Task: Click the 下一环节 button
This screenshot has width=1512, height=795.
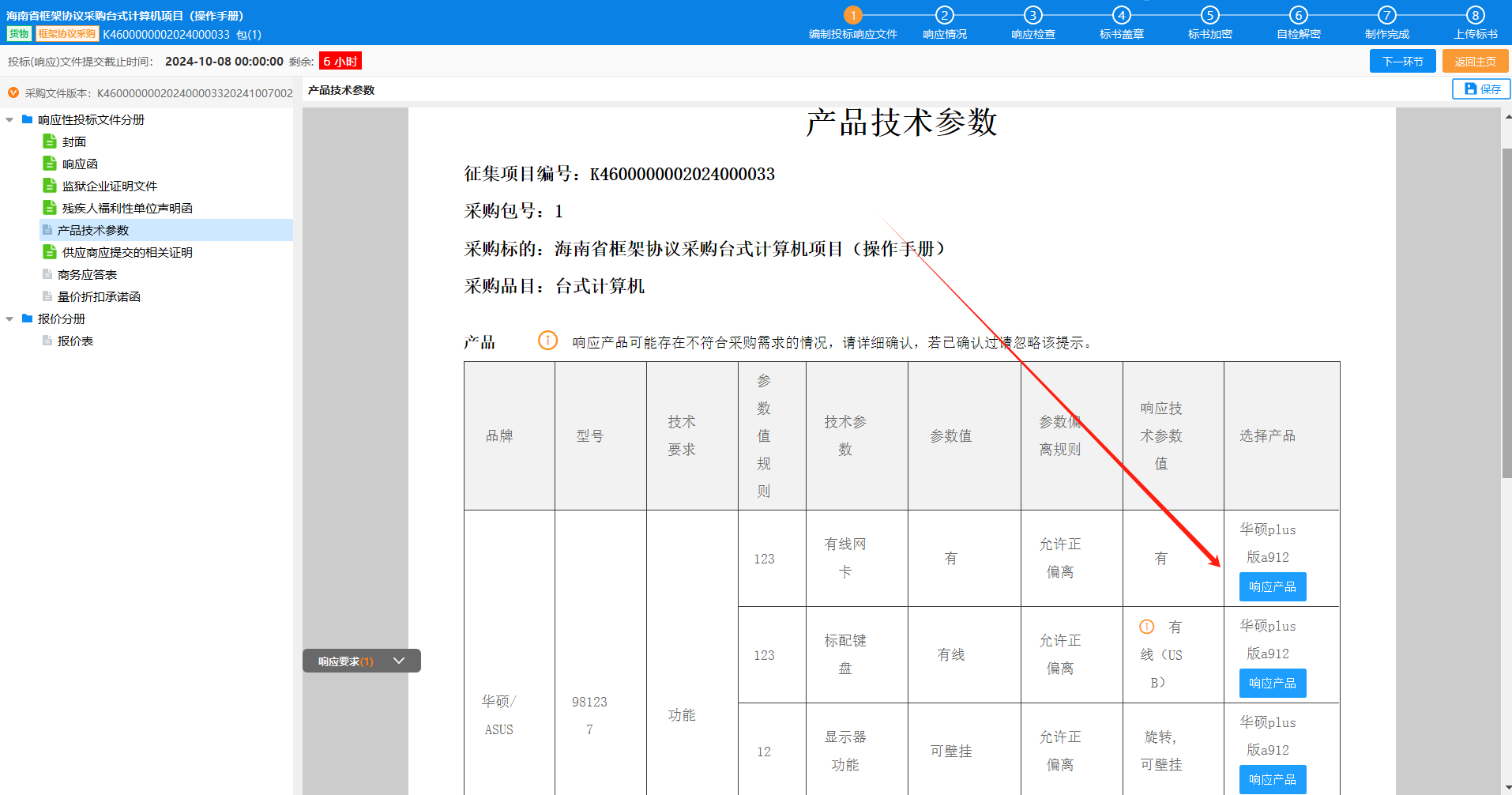Action: 1402,61
